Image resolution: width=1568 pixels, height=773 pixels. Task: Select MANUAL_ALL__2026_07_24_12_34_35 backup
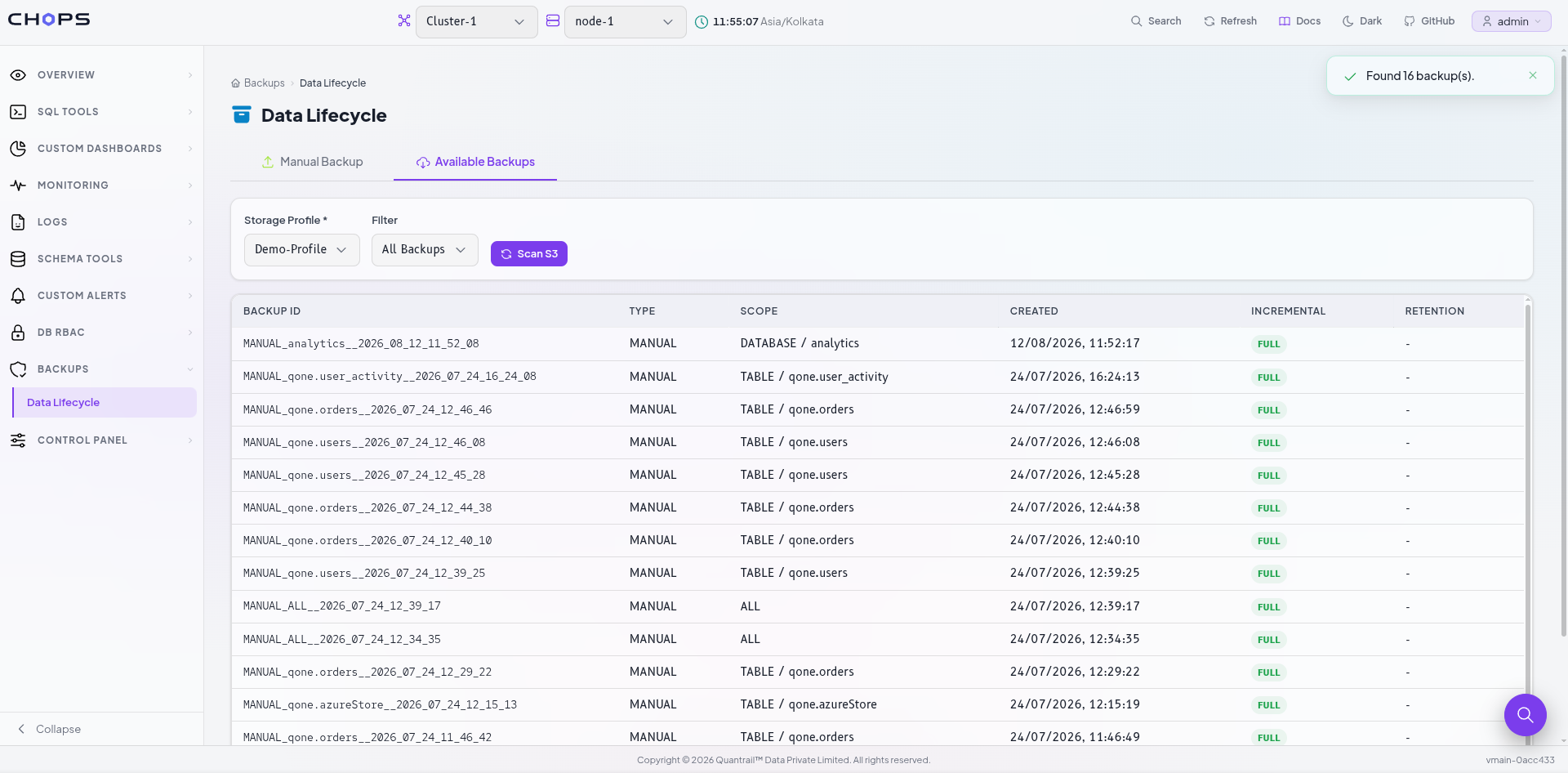[878, 639]
